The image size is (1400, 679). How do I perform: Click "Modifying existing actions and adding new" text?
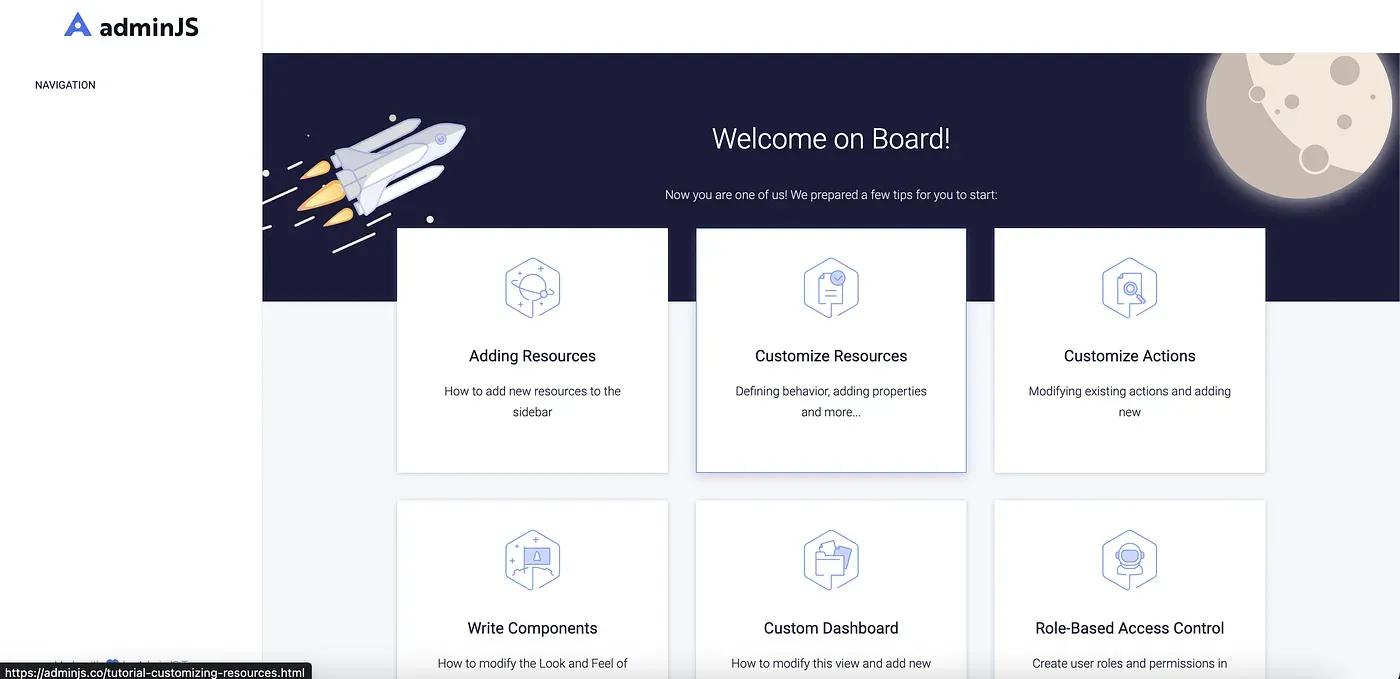point(1129,401)
